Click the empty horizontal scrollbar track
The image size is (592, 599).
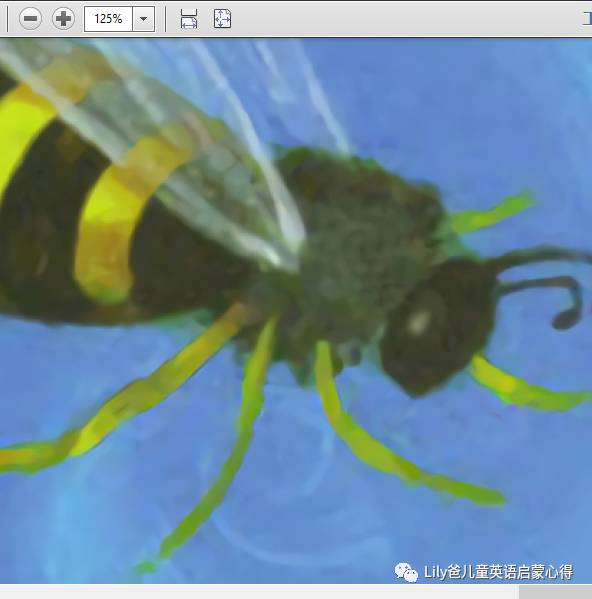point(259,592)
